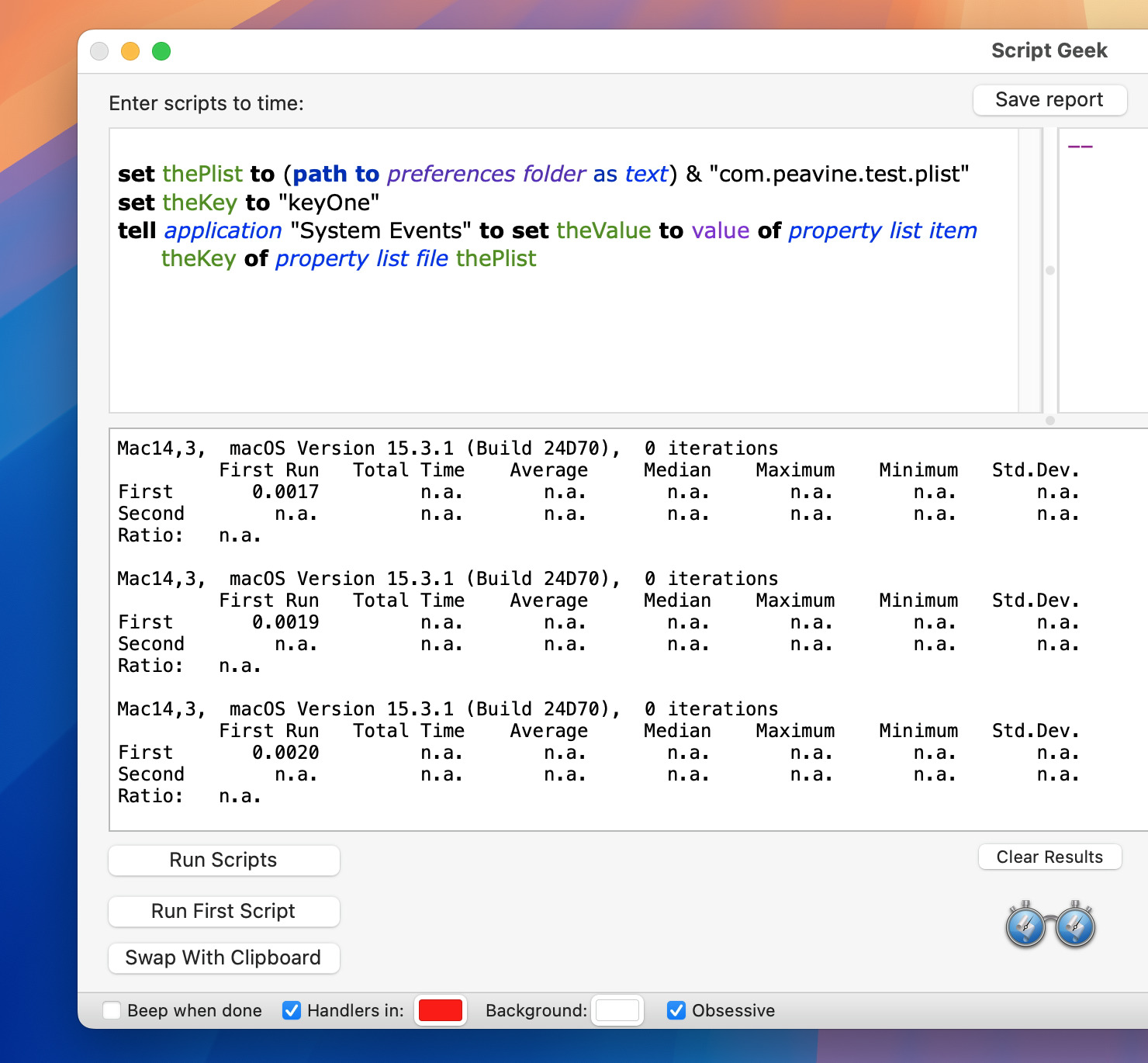Click Swap With Clipboard button
The width and height of the screenshot is (1148, 1063).
pos(223,957)
